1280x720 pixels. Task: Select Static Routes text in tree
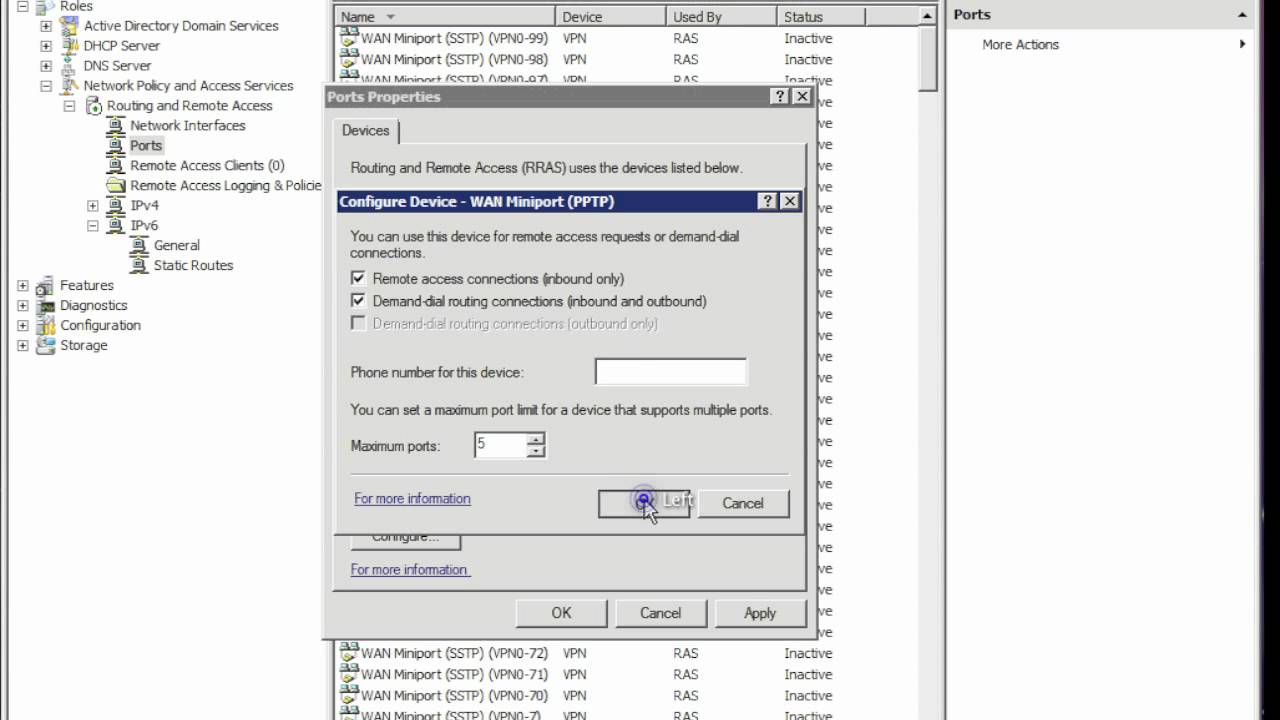(x=193, y=266)
